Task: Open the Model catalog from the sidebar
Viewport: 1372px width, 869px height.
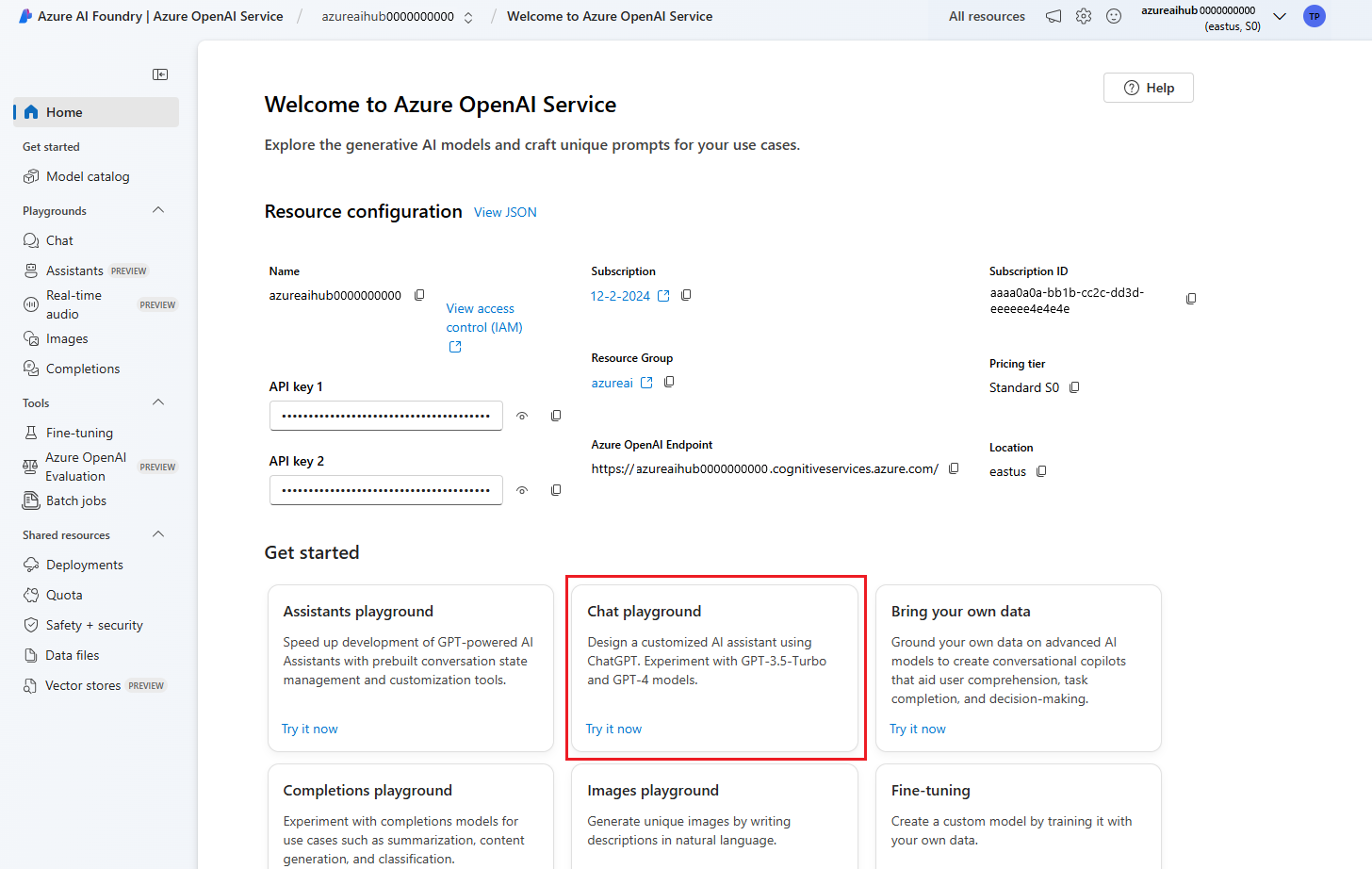Action: [87, 176]
